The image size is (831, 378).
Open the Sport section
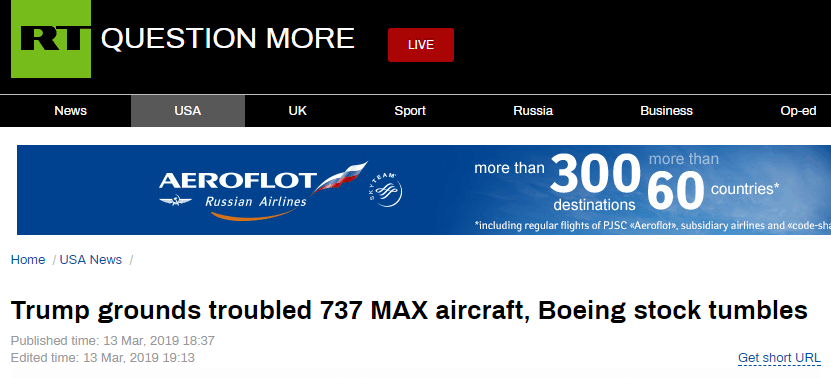[410, 111]
